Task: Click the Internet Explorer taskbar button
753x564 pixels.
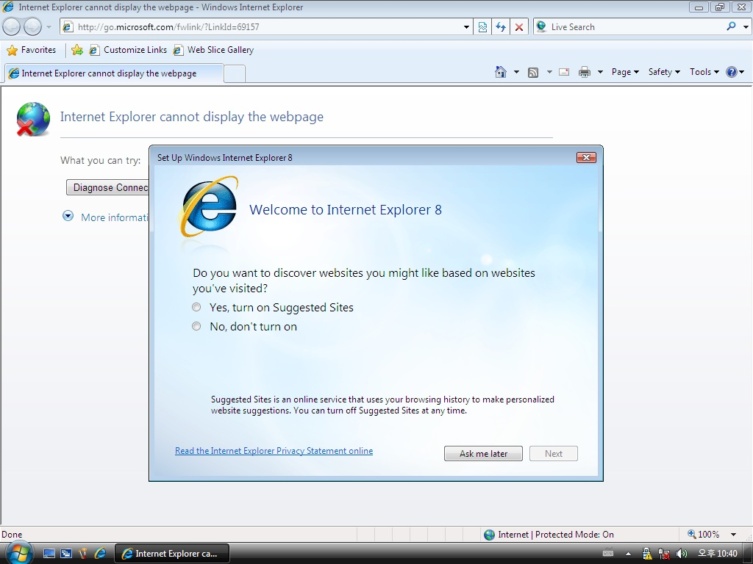Action: pos(171,553)
